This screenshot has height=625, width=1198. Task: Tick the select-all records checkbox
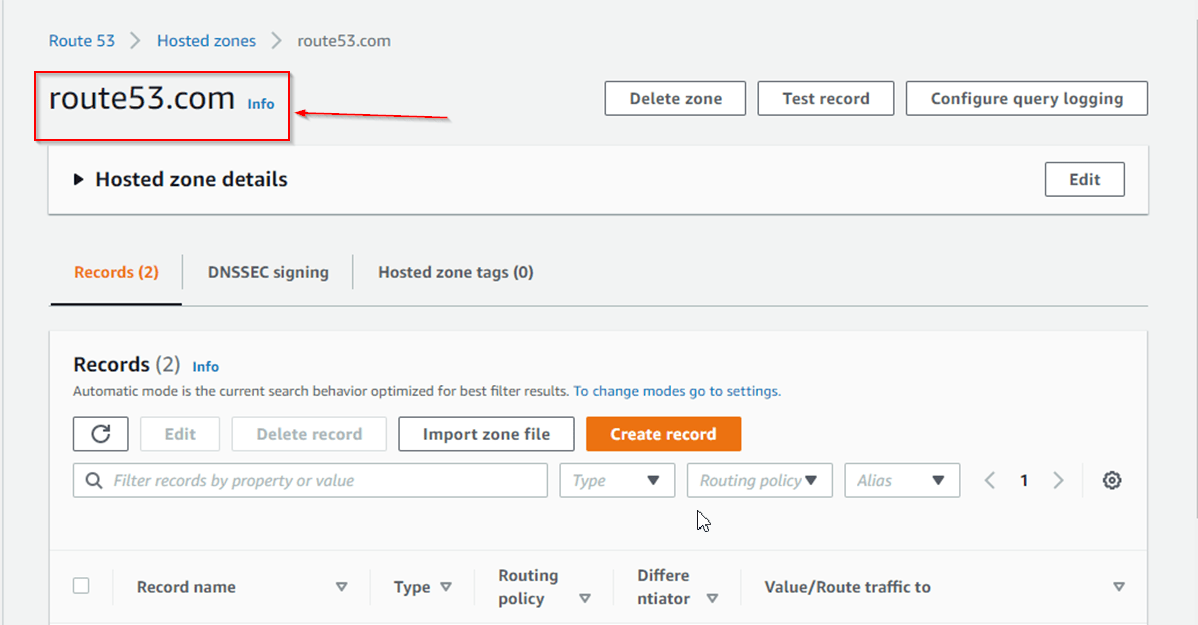(81, 586)
